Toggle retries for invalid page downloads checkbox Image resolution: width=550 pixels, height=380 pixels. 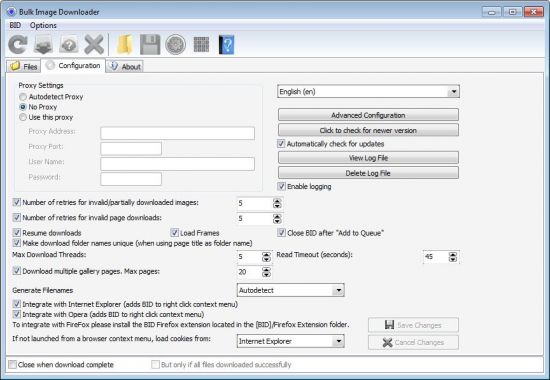coord(16,218)
